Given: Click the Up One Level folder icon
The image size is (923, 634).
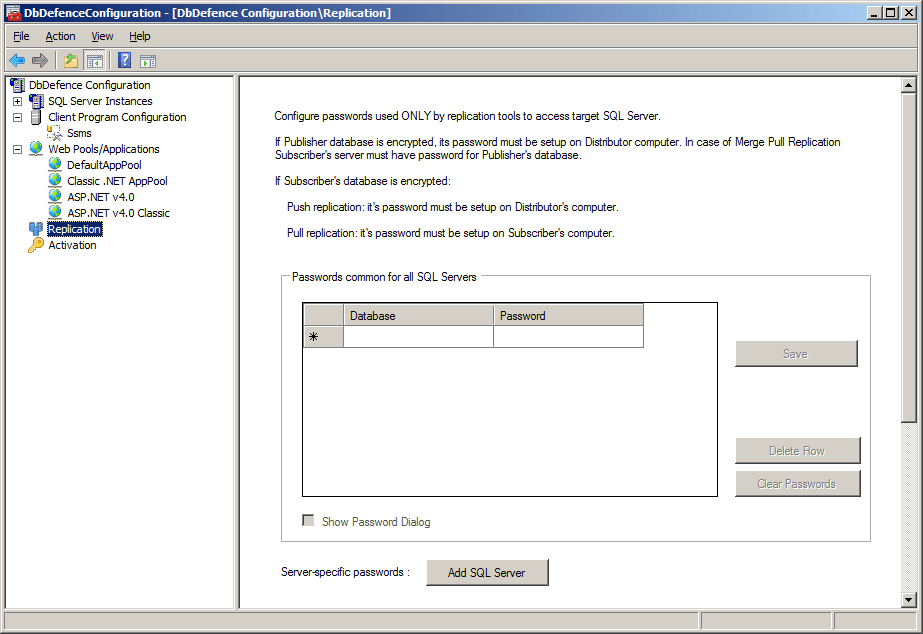Looking at the screenshot, I should point(71,60).
